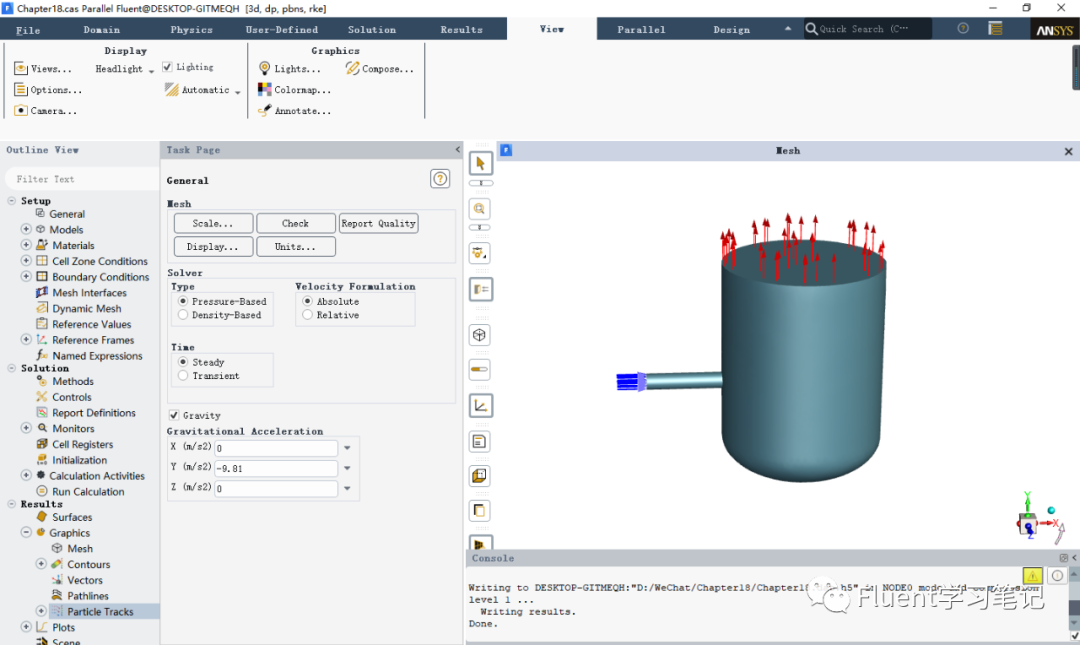The height and width of the screenshot is (645, 1080).
Task: Open the Y gravity field dropdown arrow
Action: coord(347,468)
